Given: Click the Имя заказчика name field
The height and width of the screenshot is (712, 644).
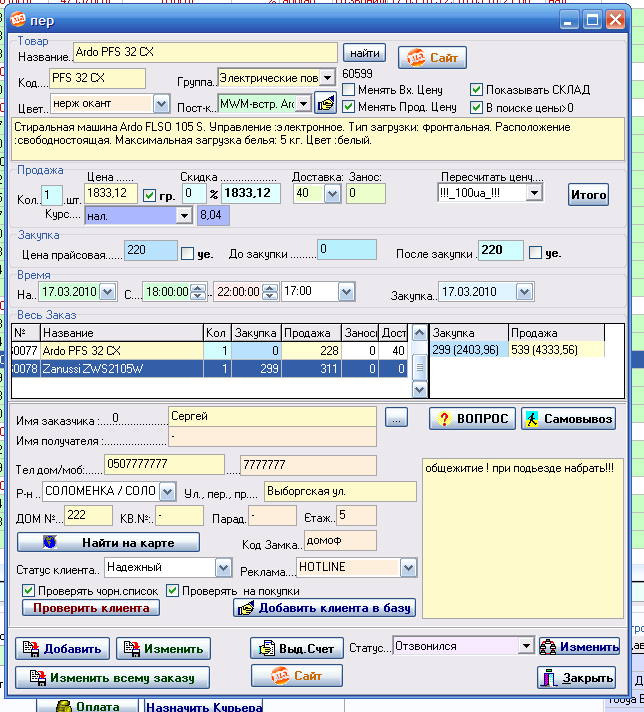Looking at the screenshot, I should (272, 416).
